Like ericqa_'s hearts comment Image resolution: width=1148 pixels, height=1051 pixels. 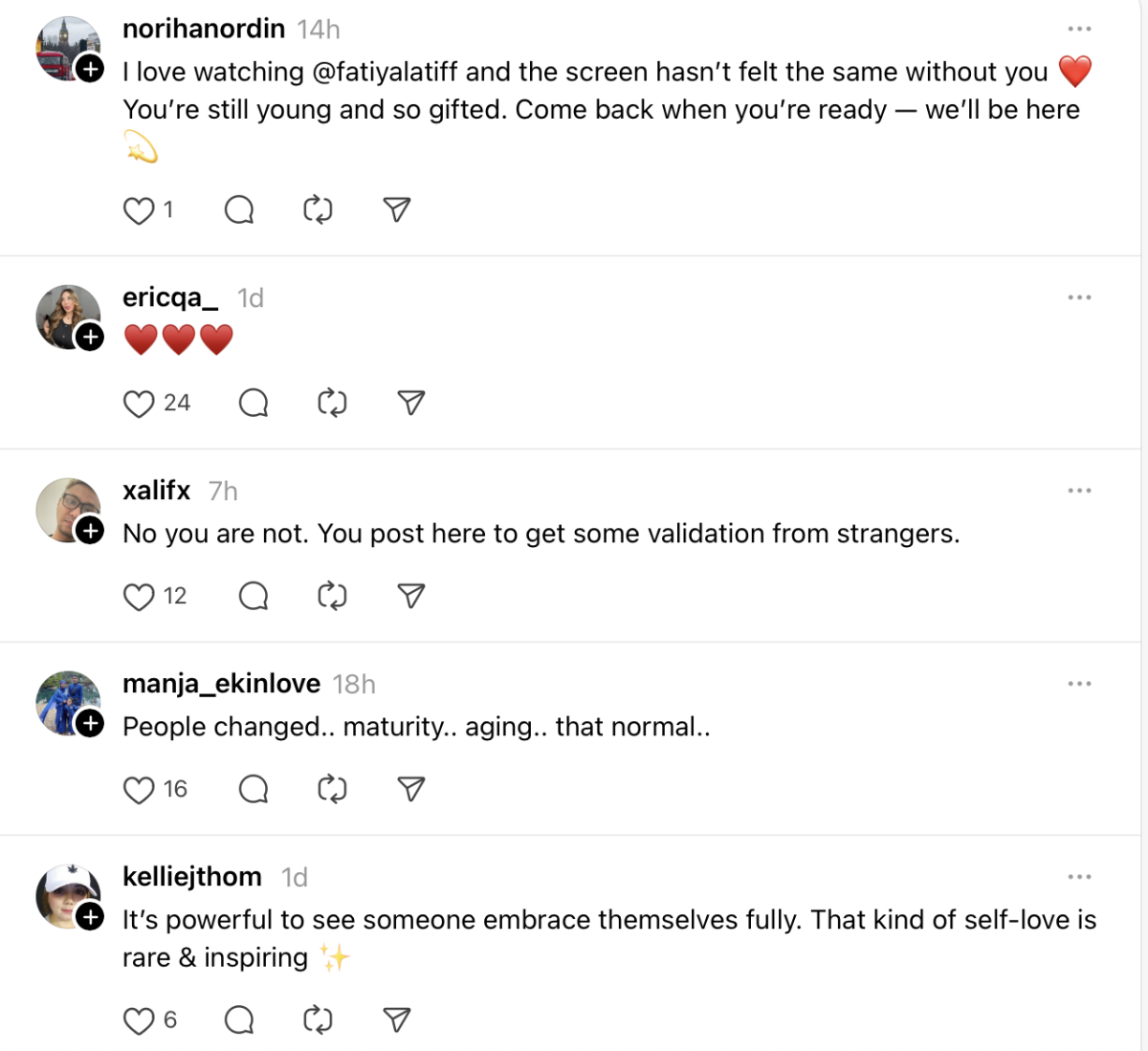point(139,404)
